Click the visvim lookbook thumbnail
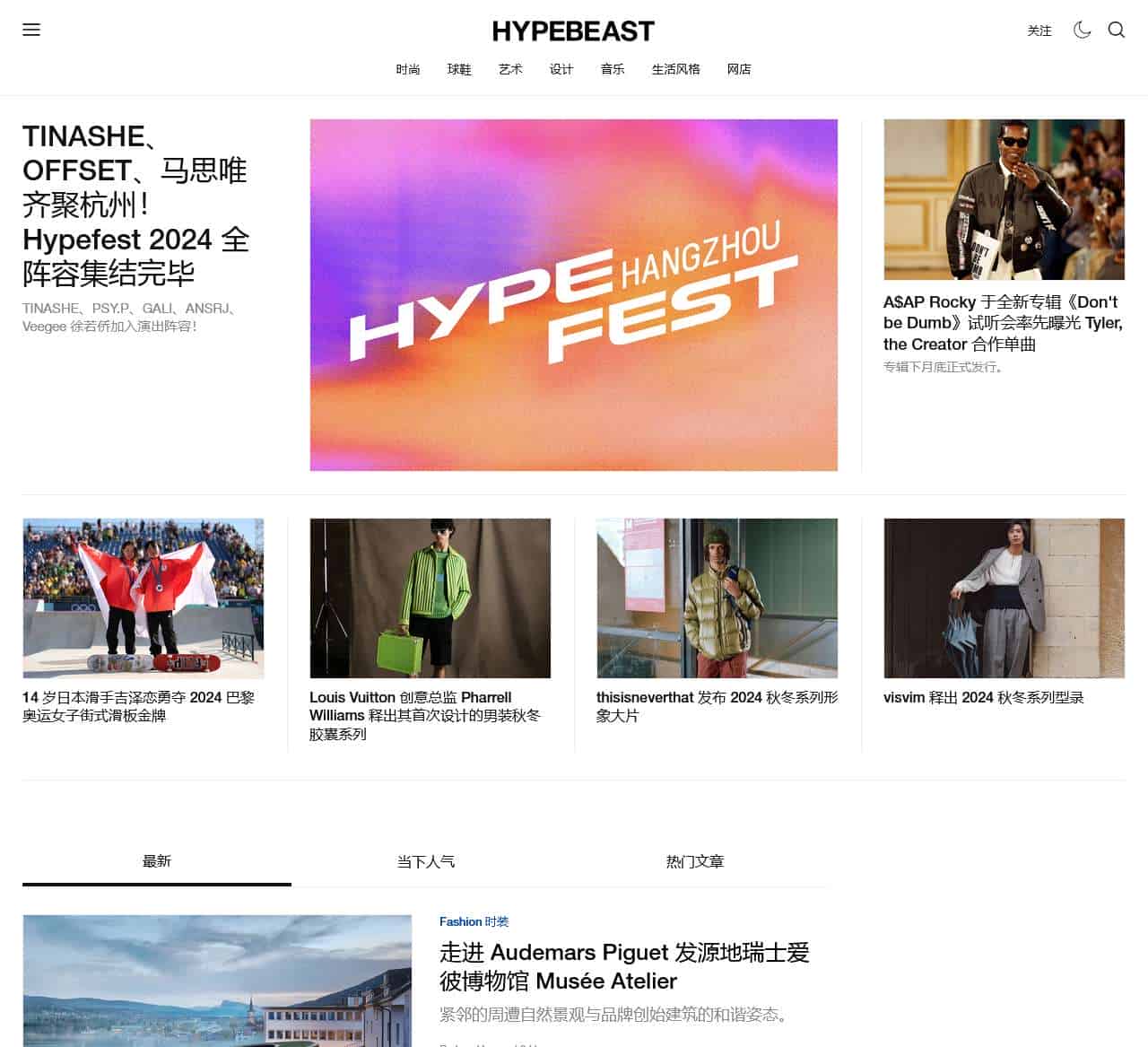This screenshot has width=1148, height=1047. 1004,598
